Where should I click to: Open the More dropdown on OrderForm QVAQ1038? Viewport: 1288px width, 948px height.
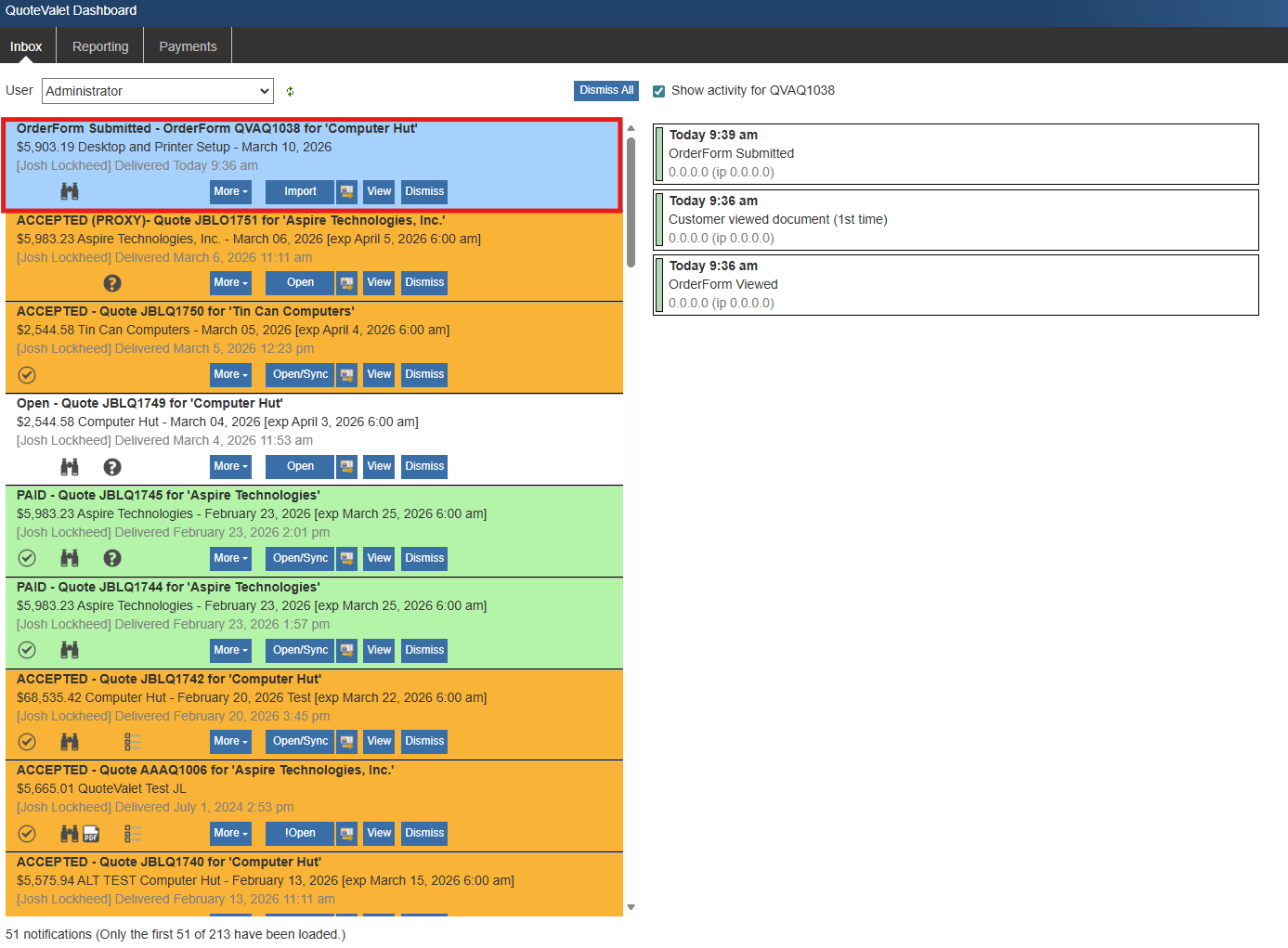coord(230,191)
